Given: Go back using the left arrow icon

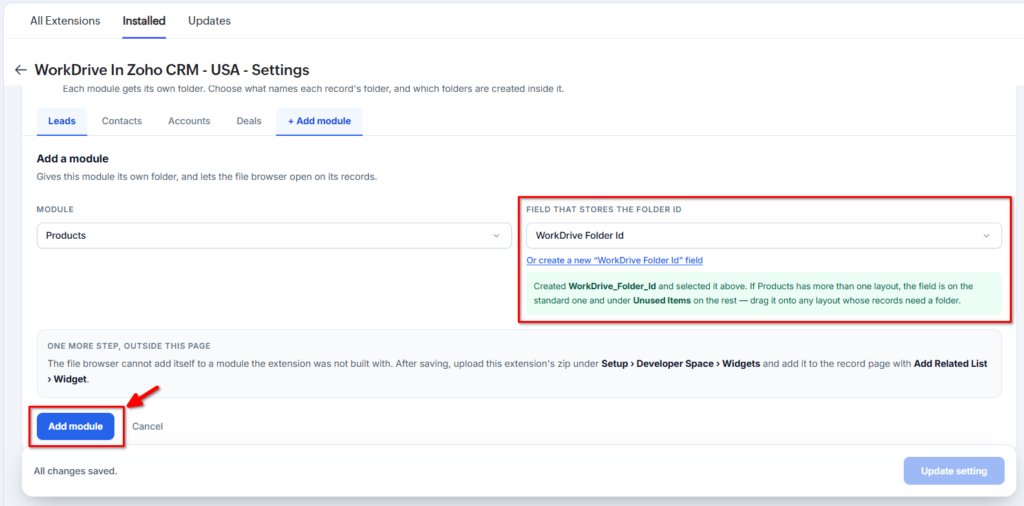Looking at the screenshot, I should pyautogui.click(x=21, y=70).
